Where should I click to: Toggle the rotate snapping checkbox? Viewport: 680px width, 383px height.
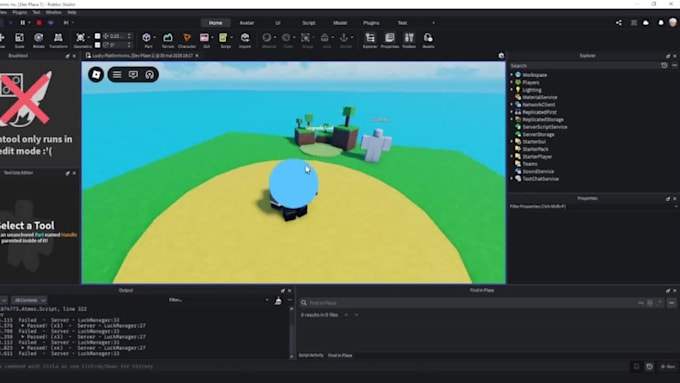98,45
